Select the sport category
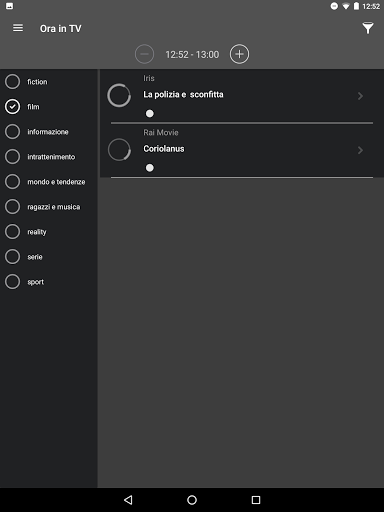The image size is (384, 512). (49, 282)
